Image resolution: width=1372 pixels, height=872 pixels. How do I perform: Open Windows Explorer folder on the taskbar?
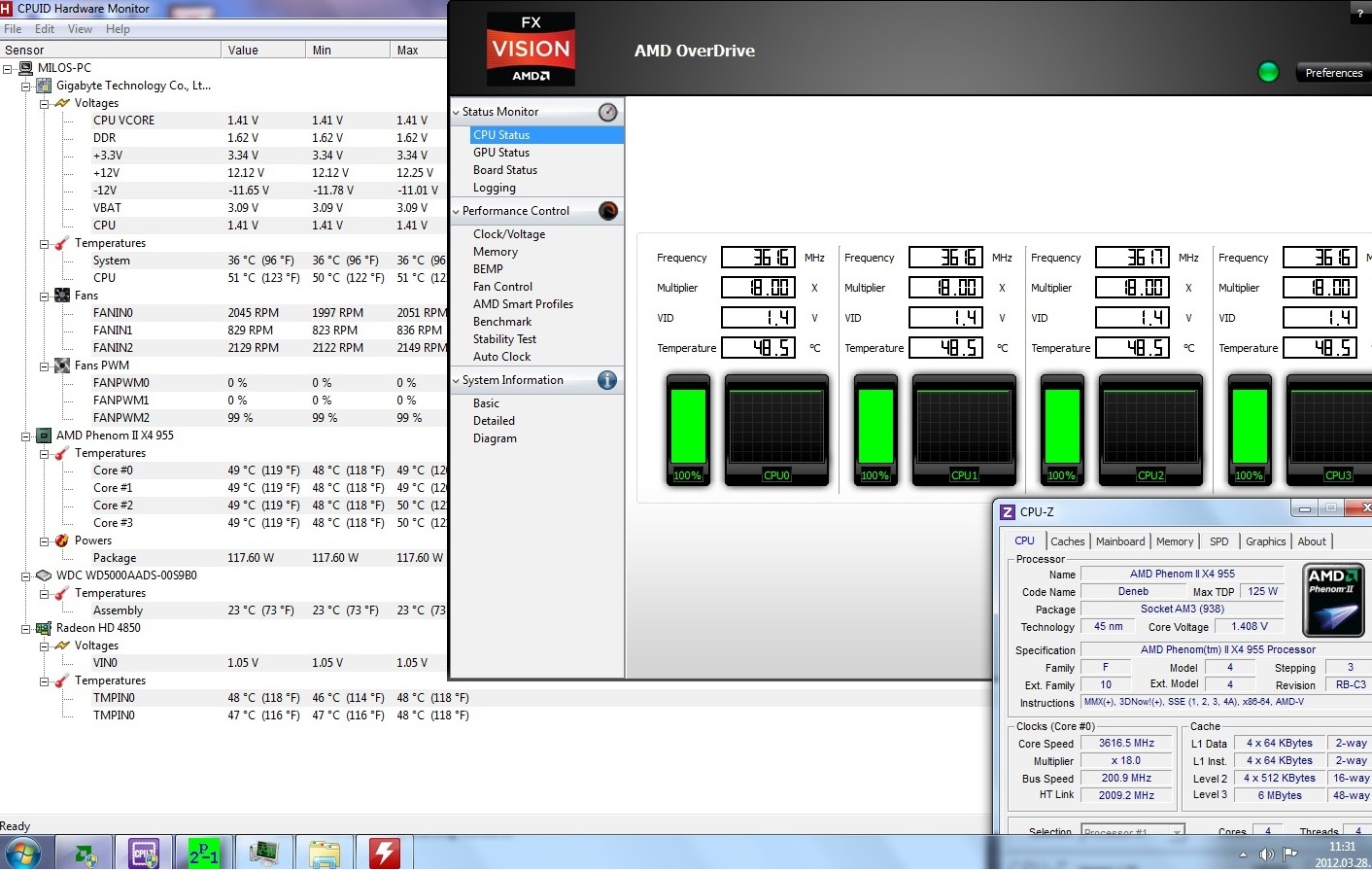pos(324,854)
